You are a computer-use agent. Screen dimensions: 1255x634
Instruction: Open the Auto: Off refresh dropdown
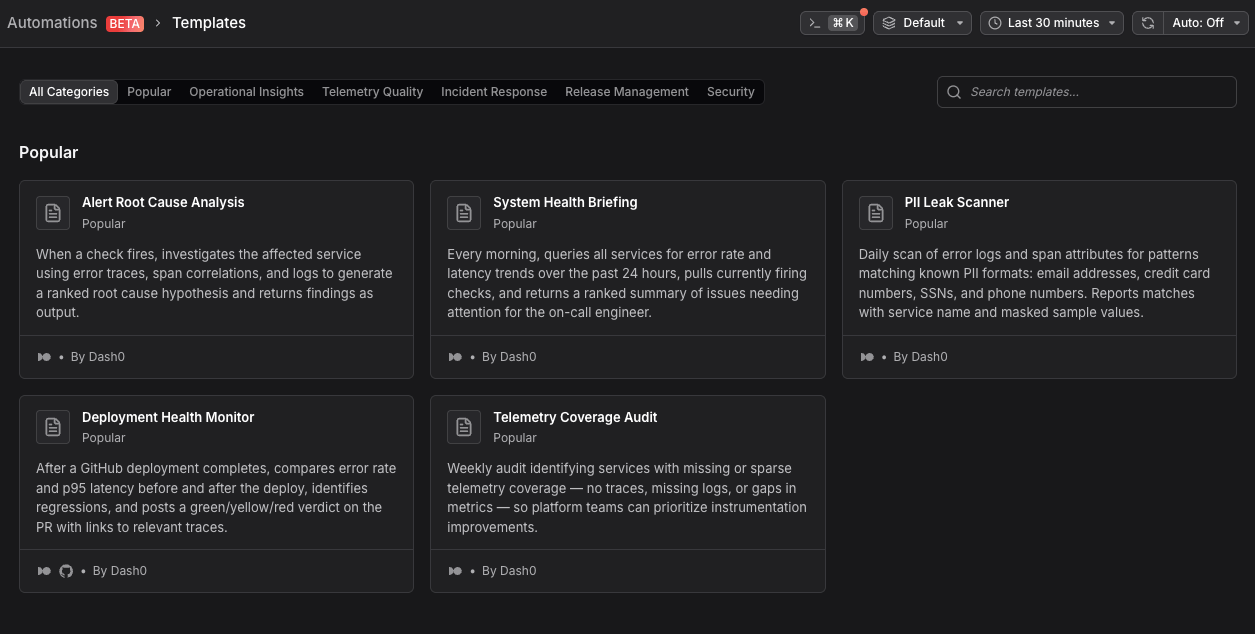pyautogui.click(x=1206, y=23)
